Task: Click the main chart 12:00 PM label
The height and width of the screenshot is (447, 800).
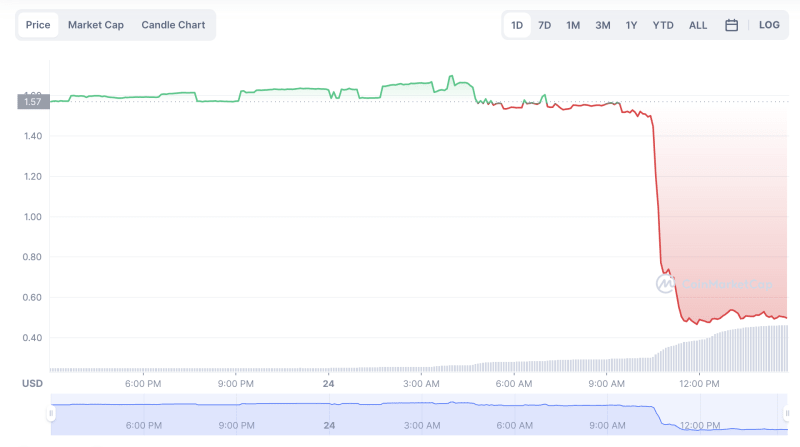Action: pos(699,384)
